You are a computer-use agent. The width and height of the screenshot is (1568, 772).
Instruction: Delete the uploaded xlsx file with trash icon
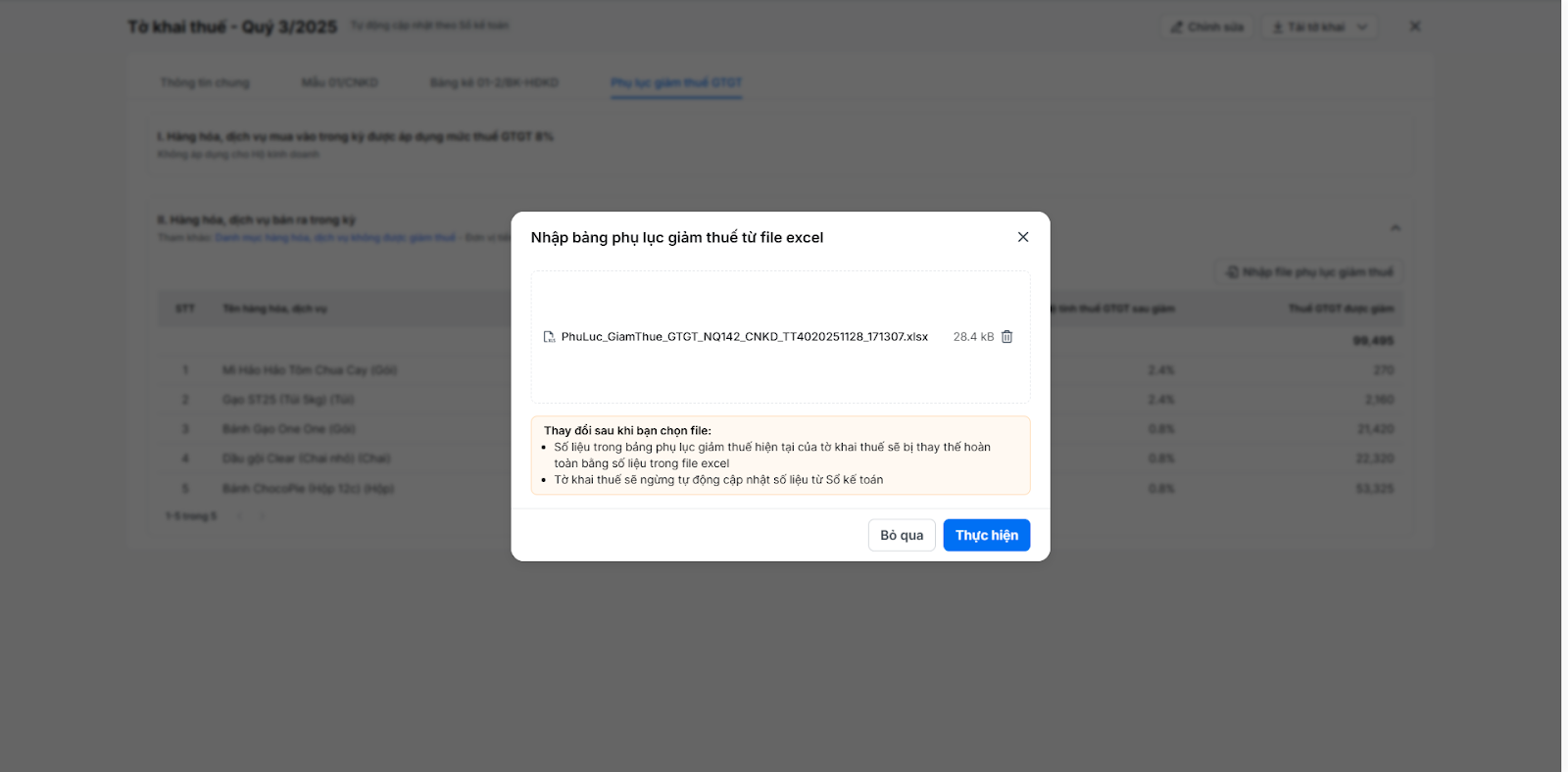(1006, 337)
